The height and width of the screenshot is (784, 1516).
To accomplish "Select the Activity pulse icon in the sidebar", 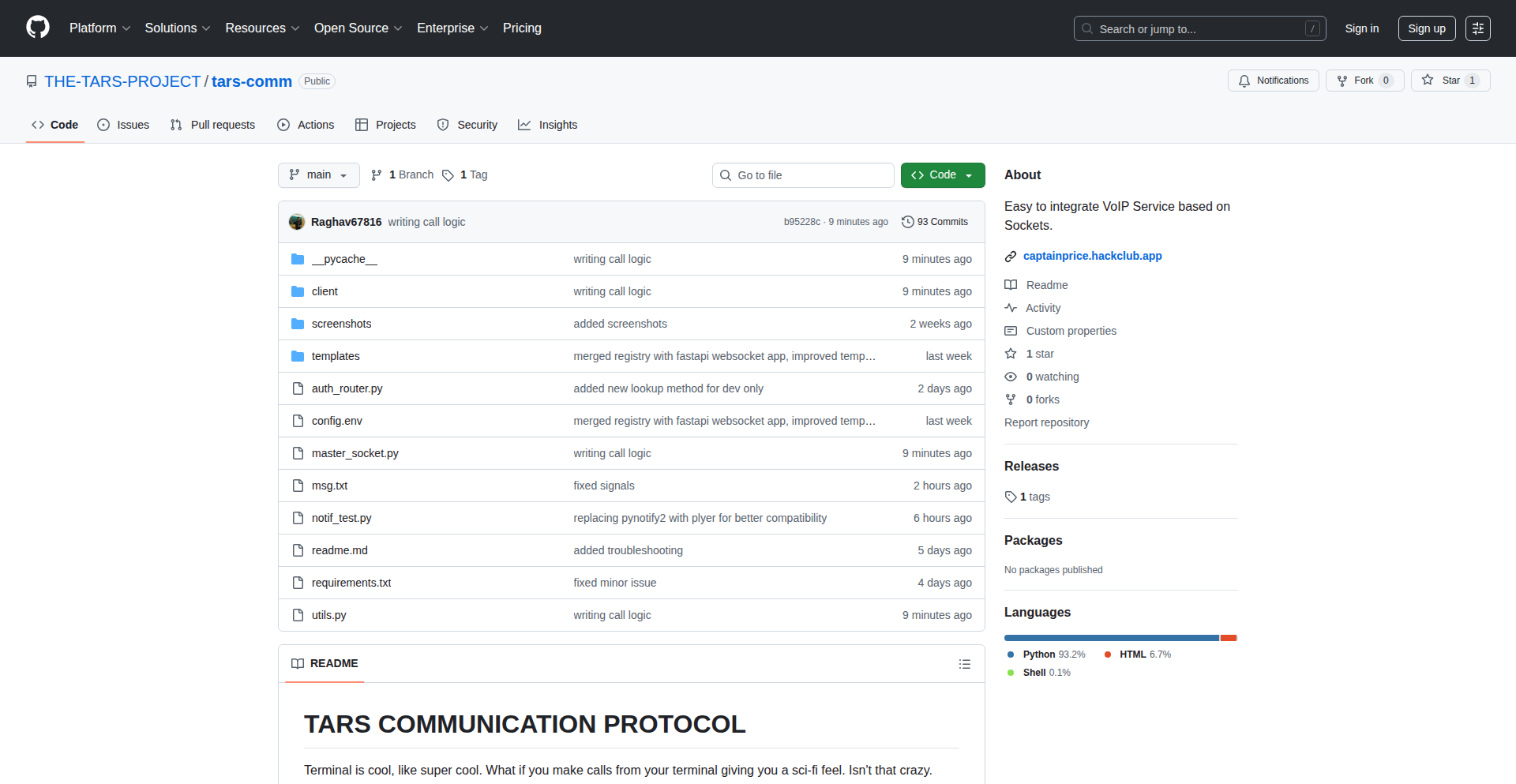I will 1011,308.
